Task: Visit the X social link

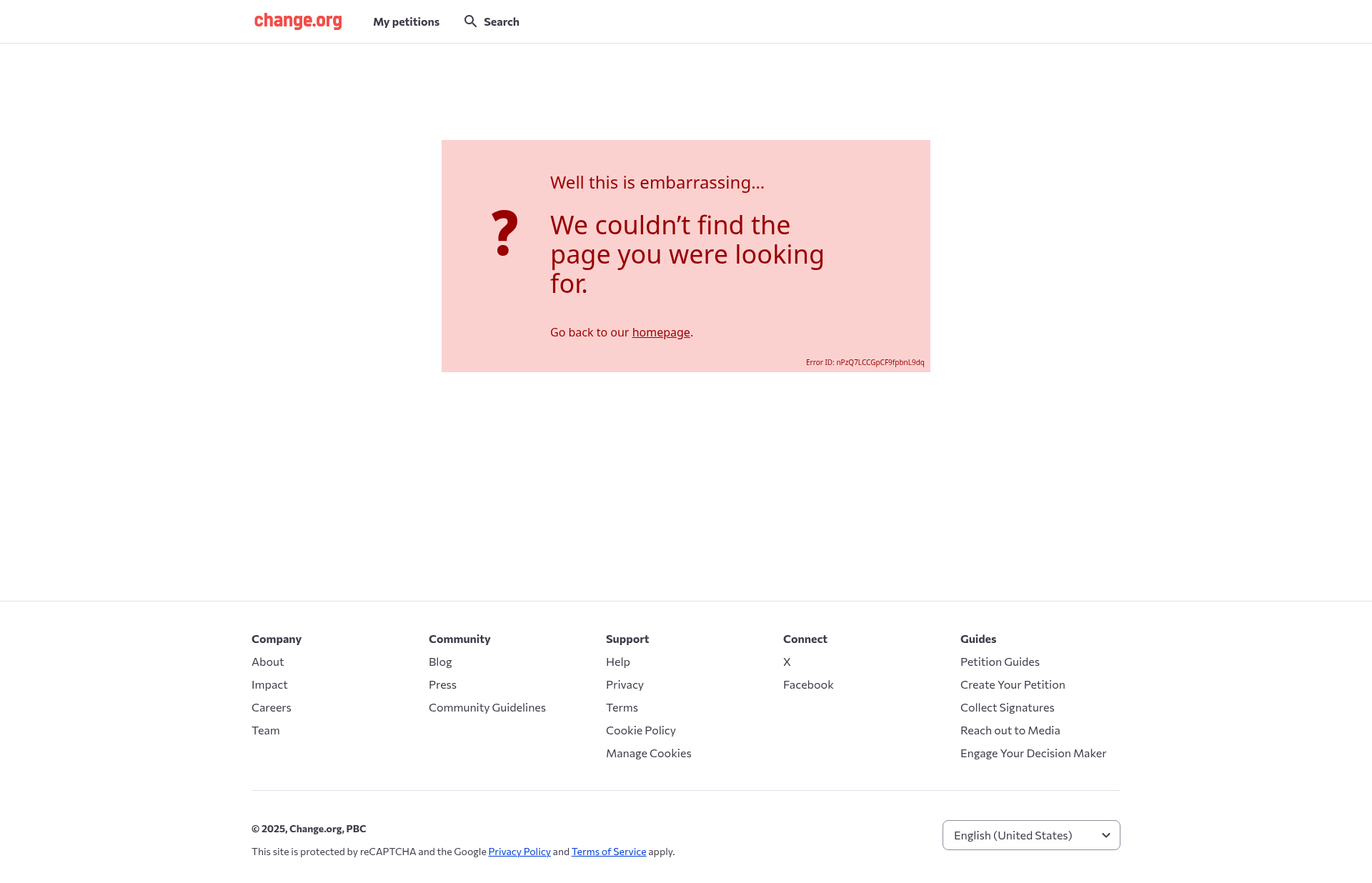Action: point(787,662)
